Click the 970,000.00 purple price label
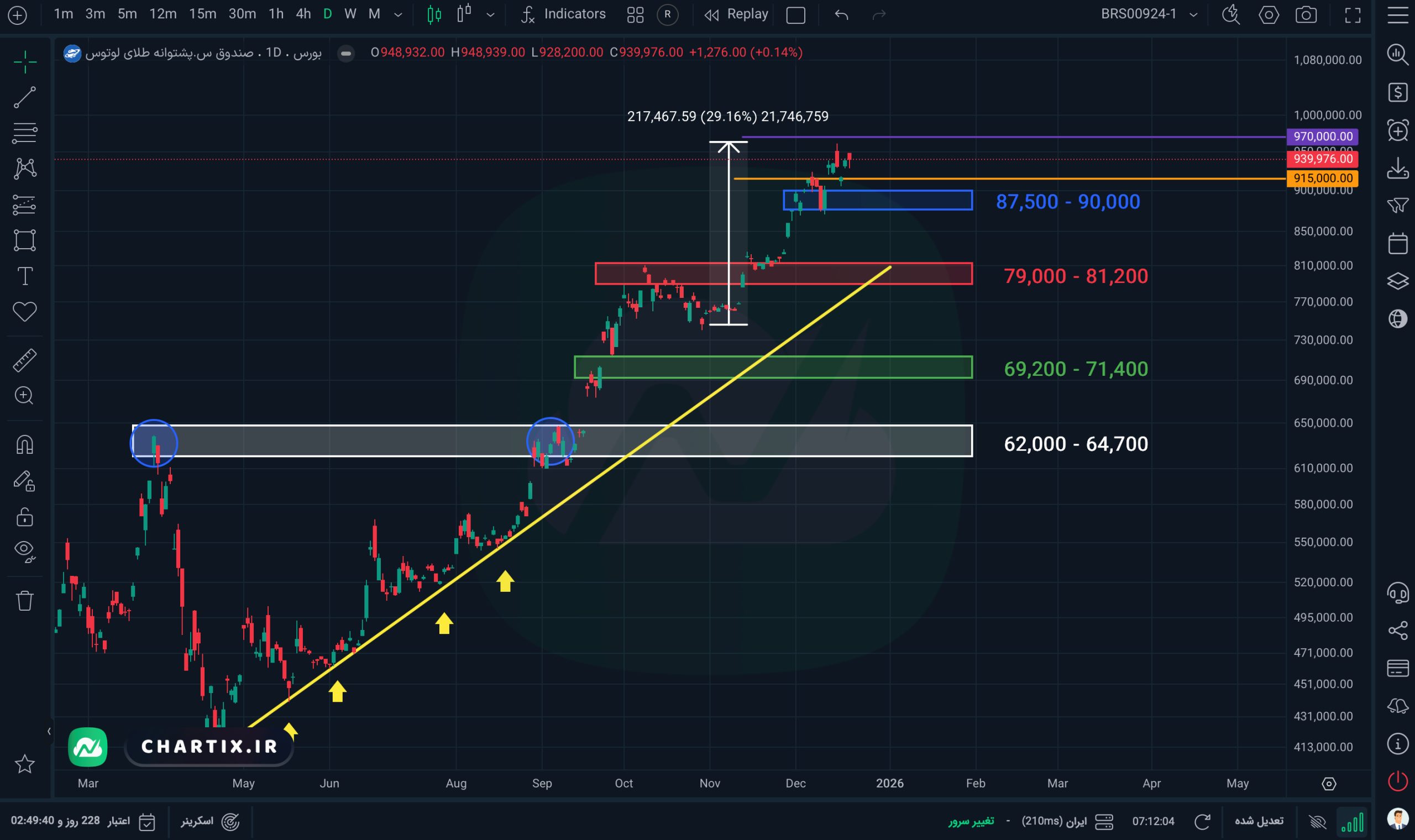 [1322, 136]
